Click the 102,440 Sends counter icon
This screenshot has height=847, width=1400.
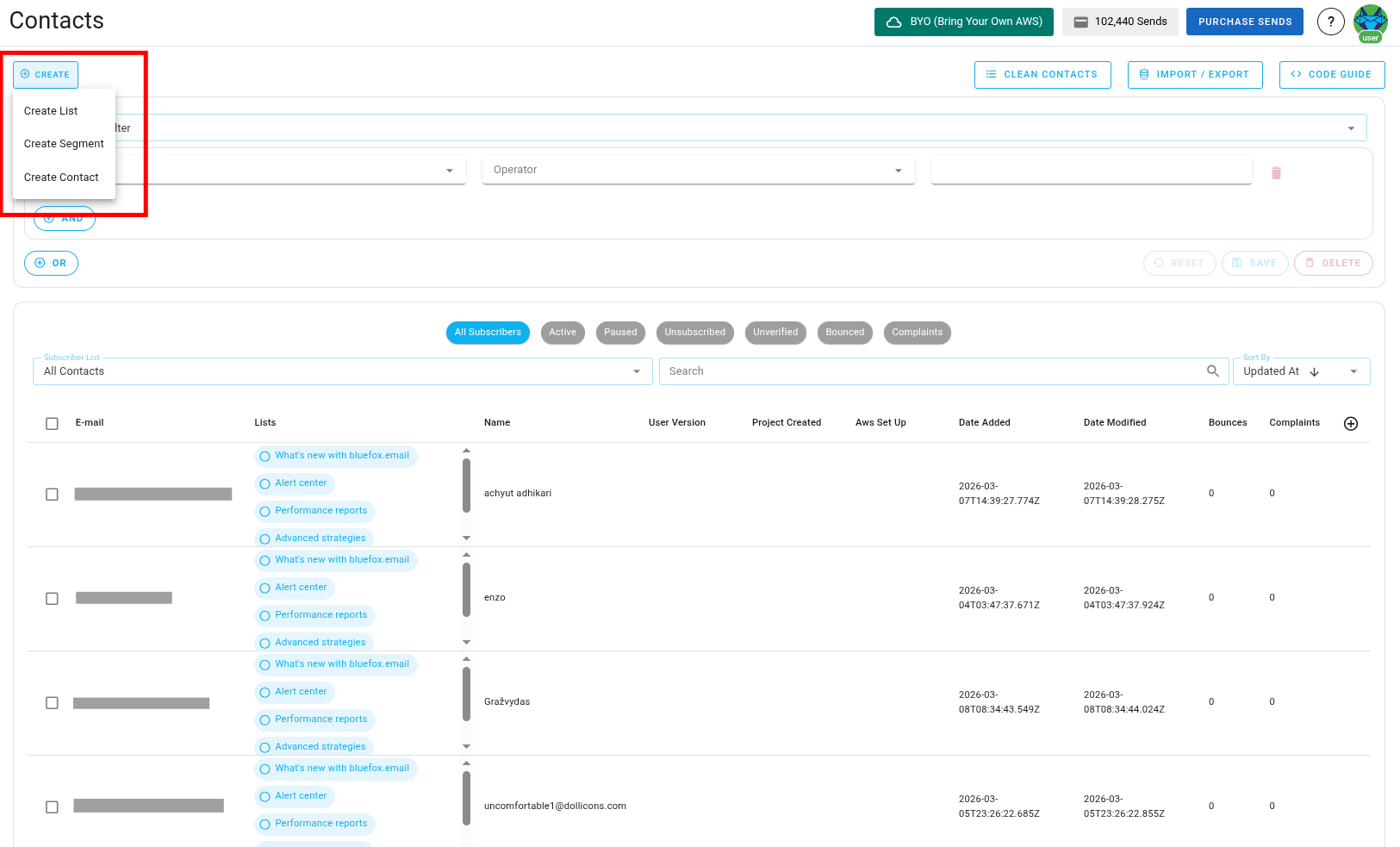[1082, 22]
